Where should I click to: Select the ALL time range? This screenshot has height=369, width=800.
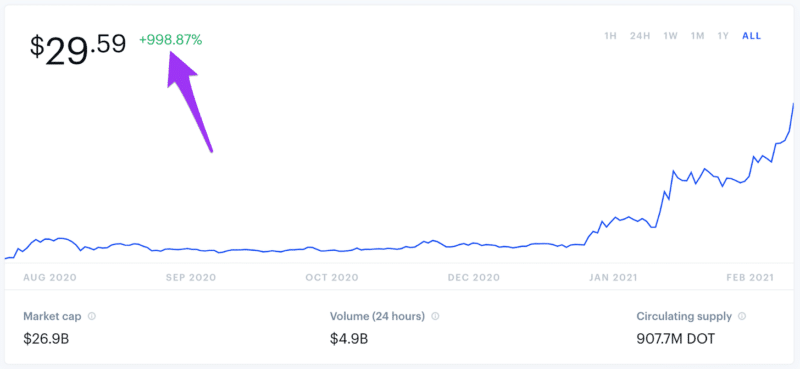pyautogui.click(x=752, y=36)
